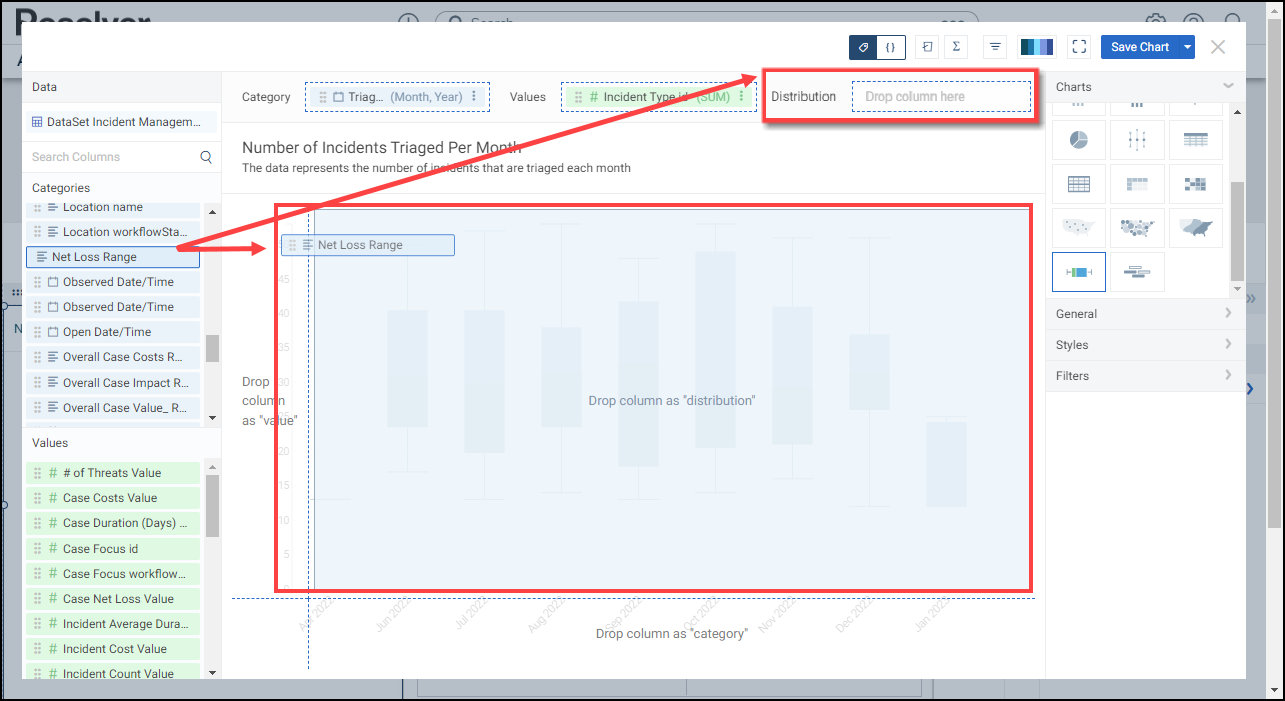Toggle the curly braces variables button
This screenshot has height=701, width=1285.
tap(891, 47)
